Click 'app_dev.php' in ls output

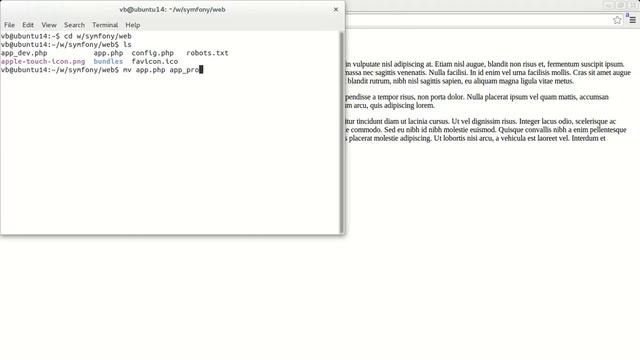[24, 53]
